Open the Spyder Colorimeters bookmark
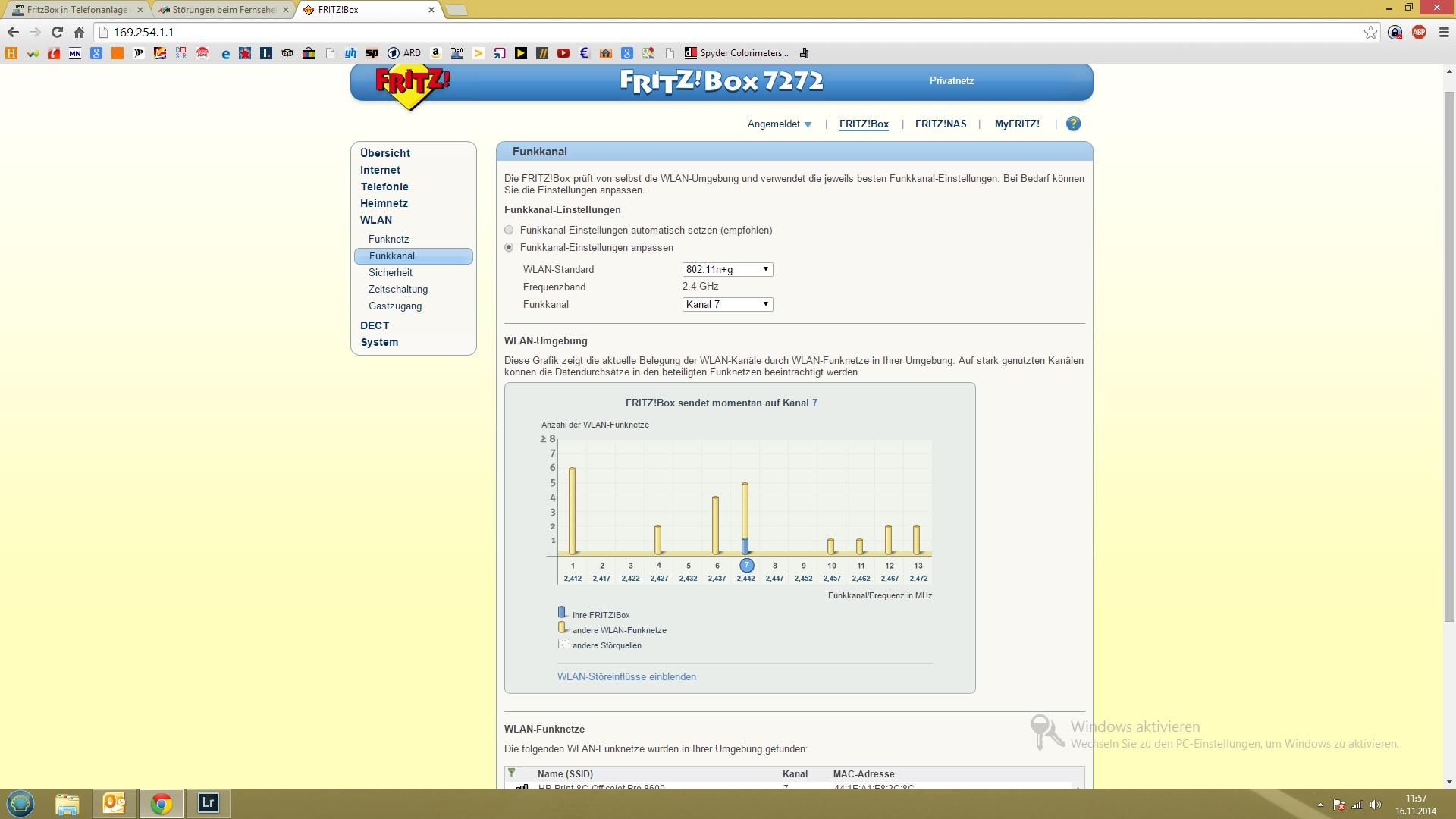This screenshot has width=1456, height=819. point(736,53)
